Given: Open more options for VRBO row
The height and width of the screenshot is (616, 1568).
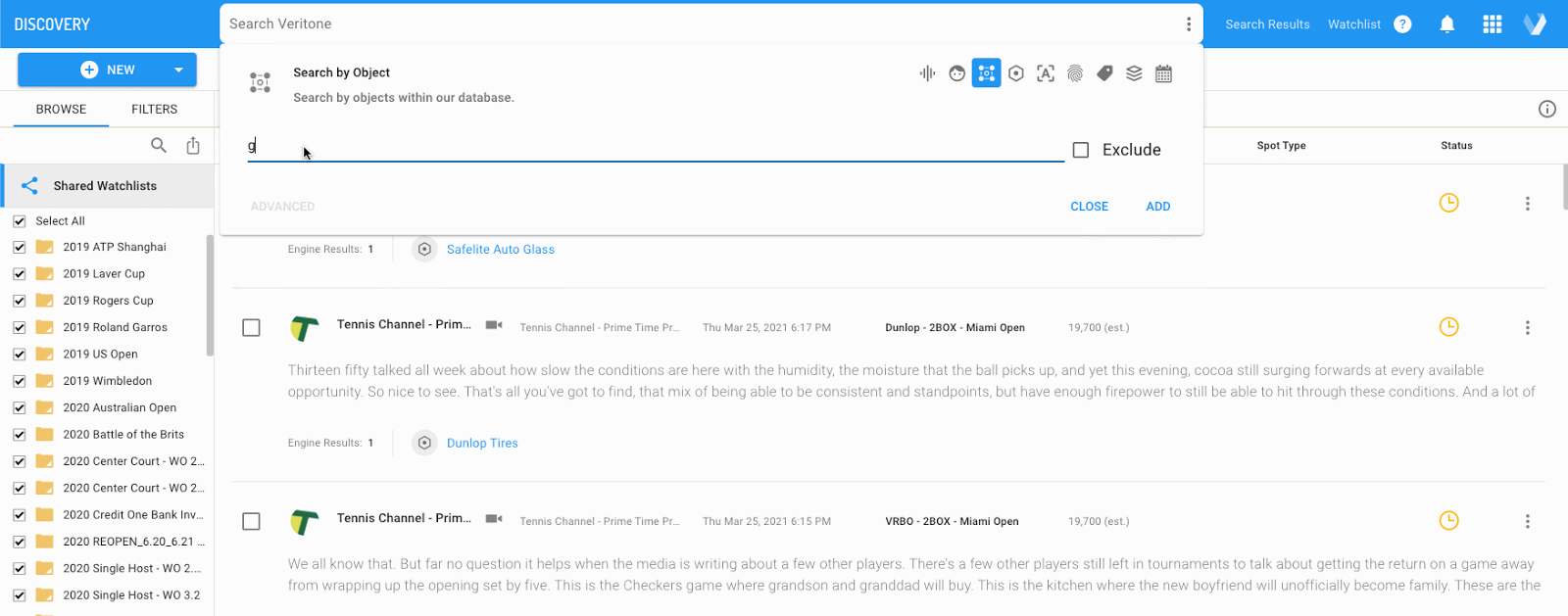Looking at the screenshot, I should pyautogui.click(x=1527, y=522).
